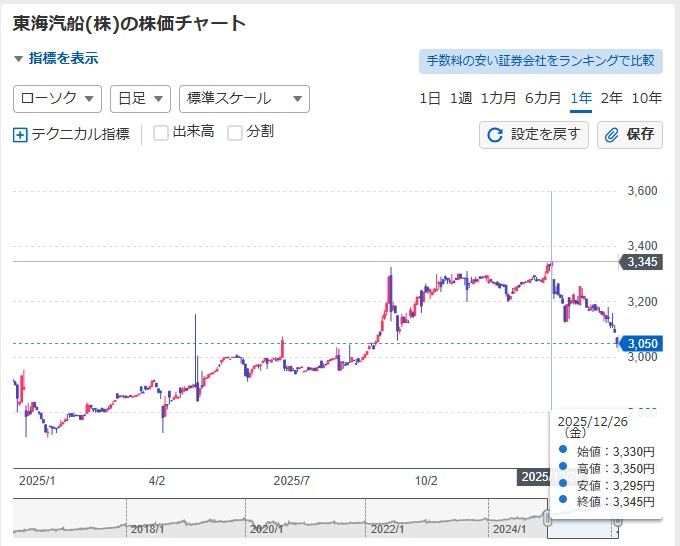Viewport: 680px width, 546px height.
Task: Expand the 指標を表示 section
Action: tap(57, 58)
